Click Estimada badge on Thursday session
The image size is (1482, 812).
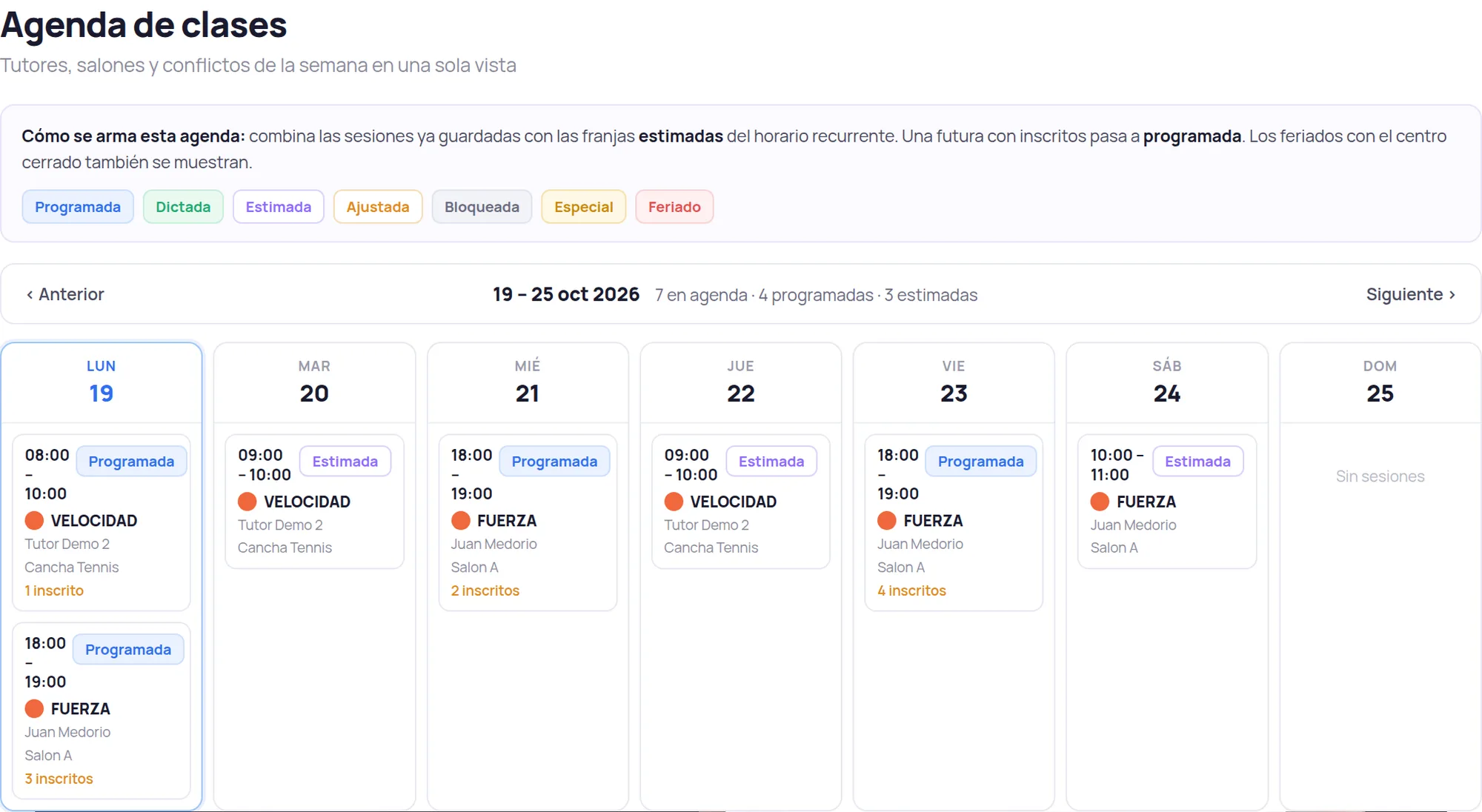click(x=771, y=462)
